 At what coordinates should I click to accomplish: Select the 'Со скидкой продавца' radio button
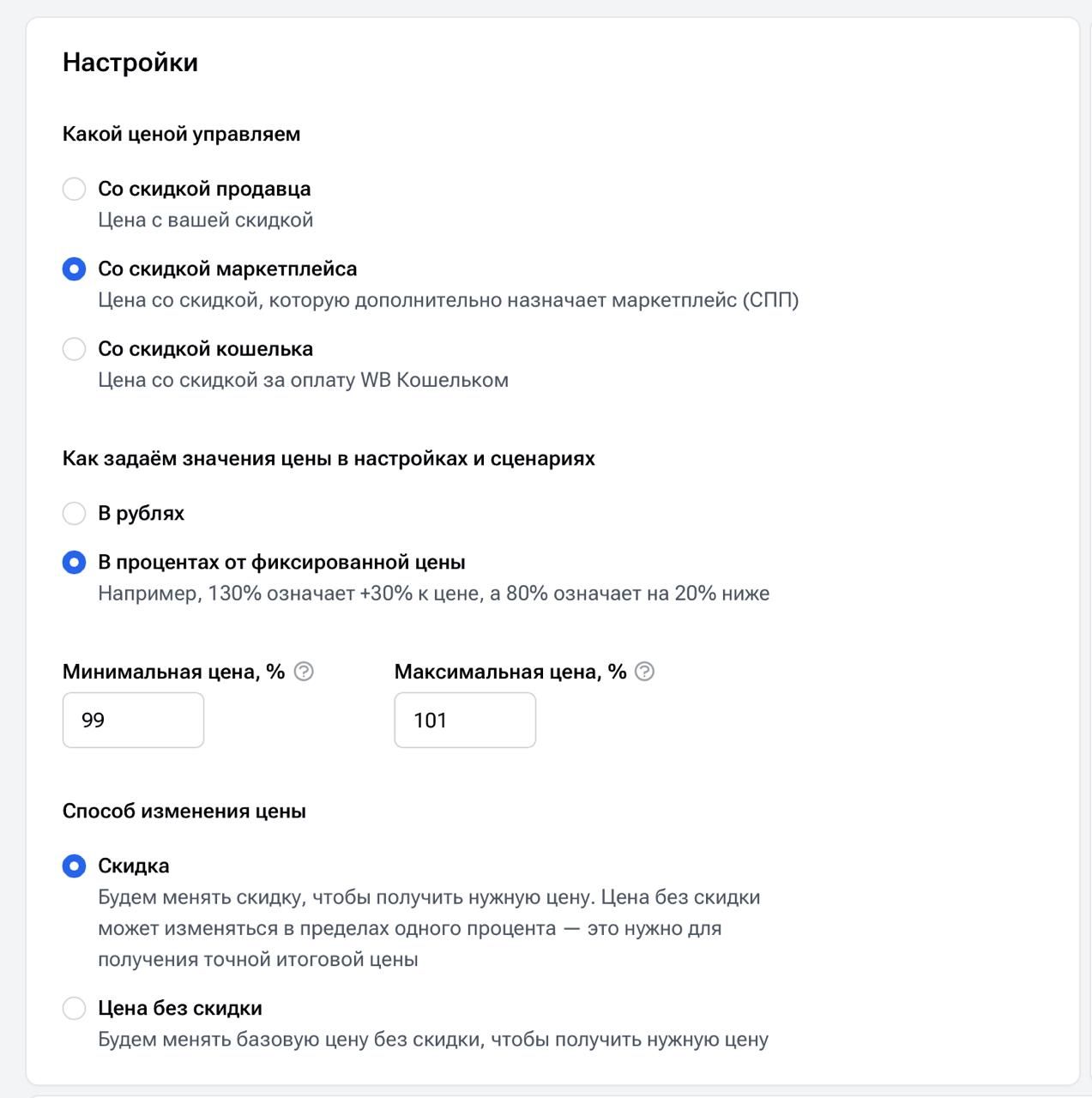(x=75, y=189)
